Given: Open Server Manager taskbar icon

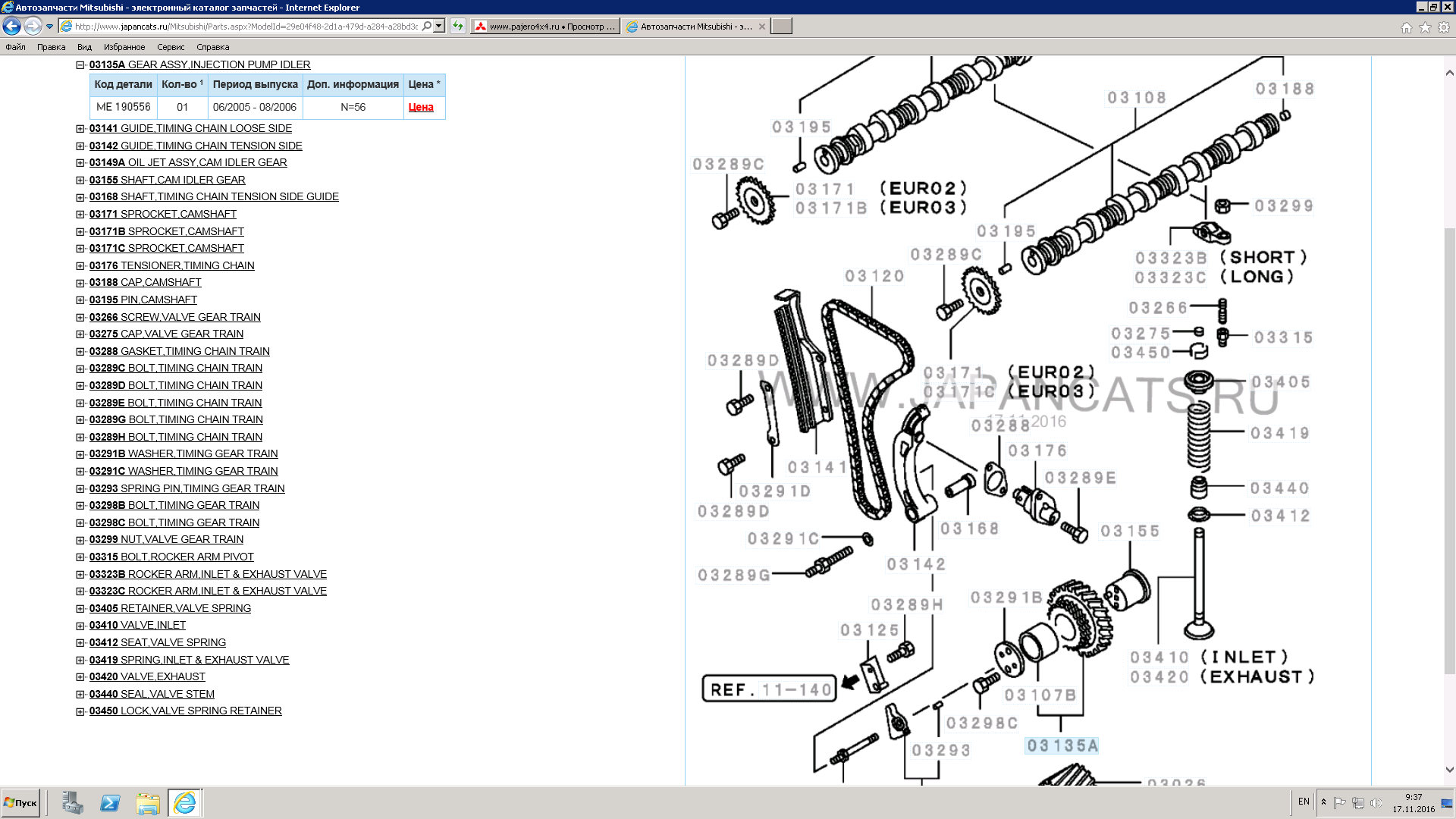Looking at the screenshot, I should pos(73,802).
